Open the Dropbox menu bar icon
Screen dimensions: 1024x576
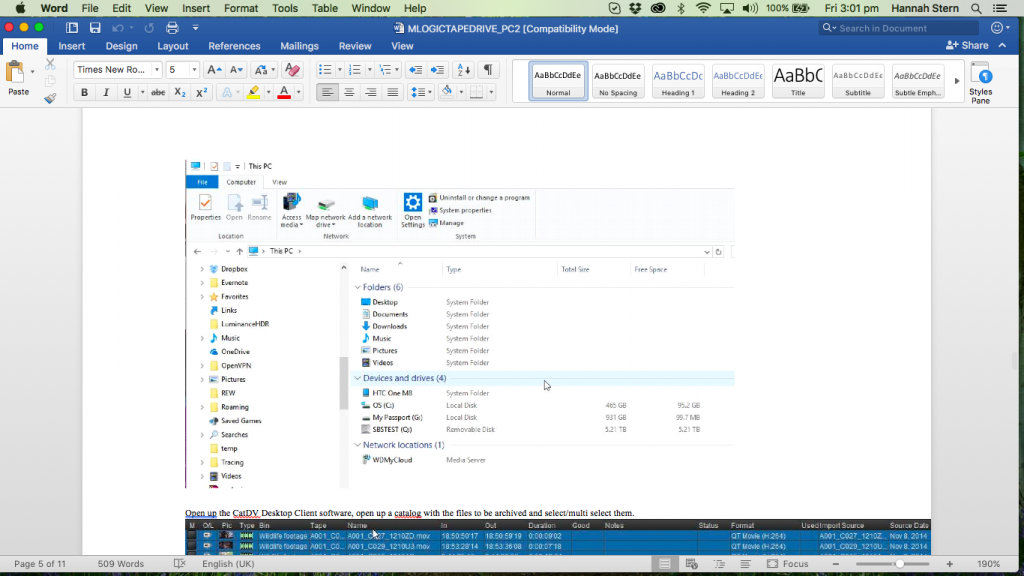pyautogui.click(x=635, y=8)
